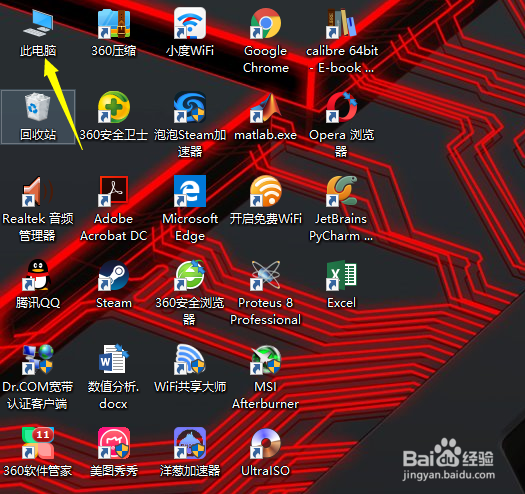This screenshot has width=525, height=494.
Task: Select calibre 64bit E-book shortcut
Action: point(342,23)
